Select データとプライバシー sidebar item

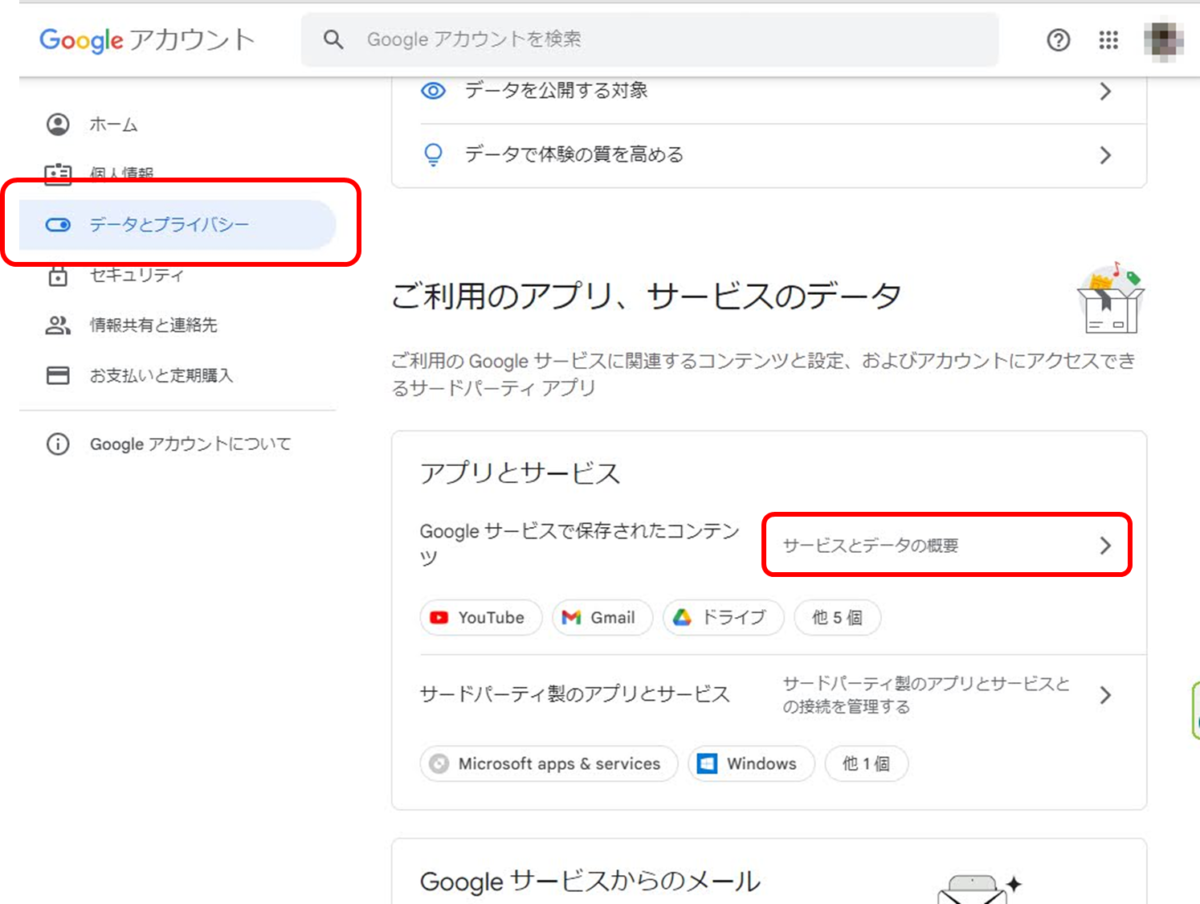[x=178, y=225]
